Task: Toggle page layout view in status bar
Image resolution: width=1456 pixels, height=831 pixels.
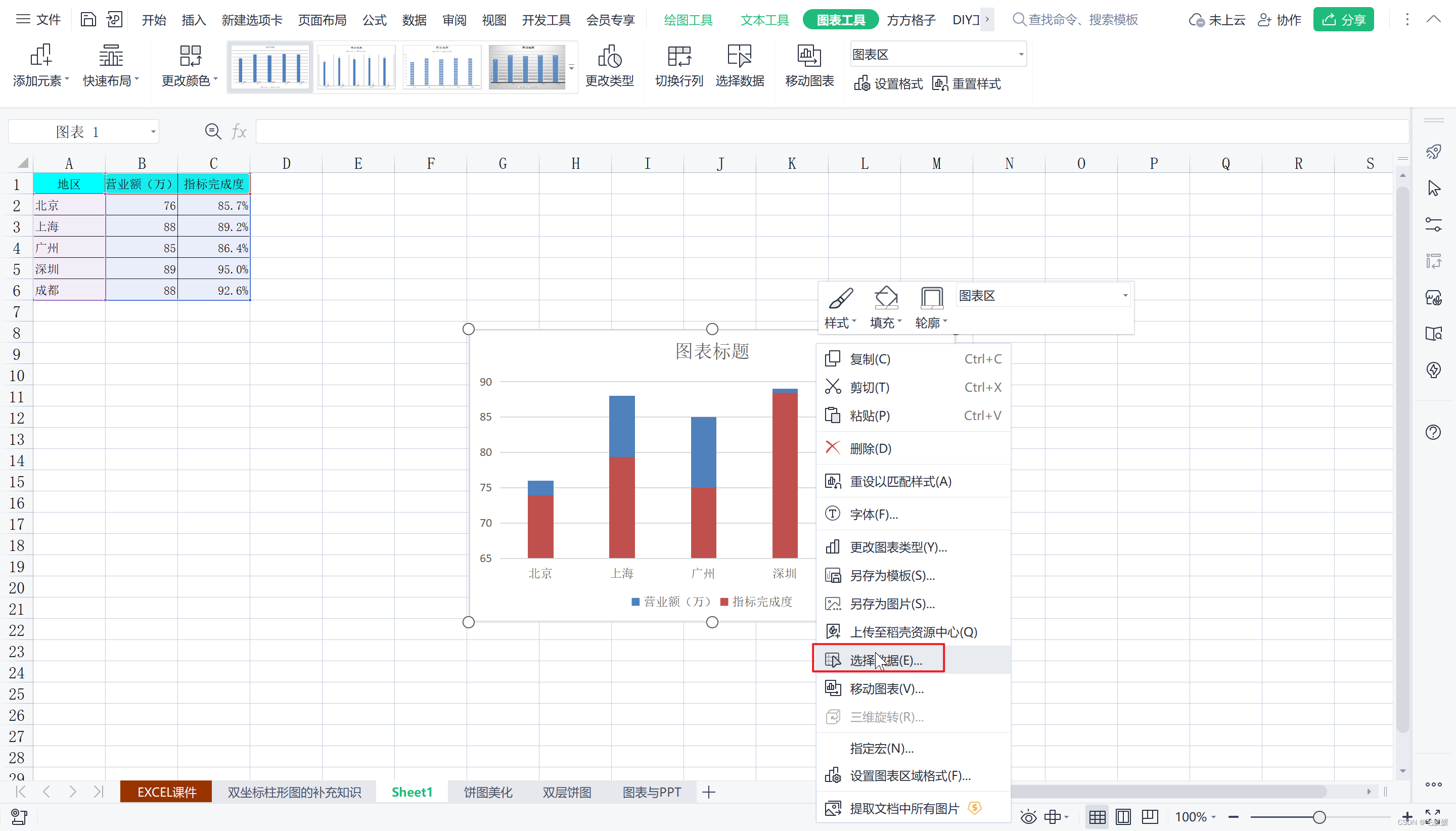Action: click(x=1123, y=817)
